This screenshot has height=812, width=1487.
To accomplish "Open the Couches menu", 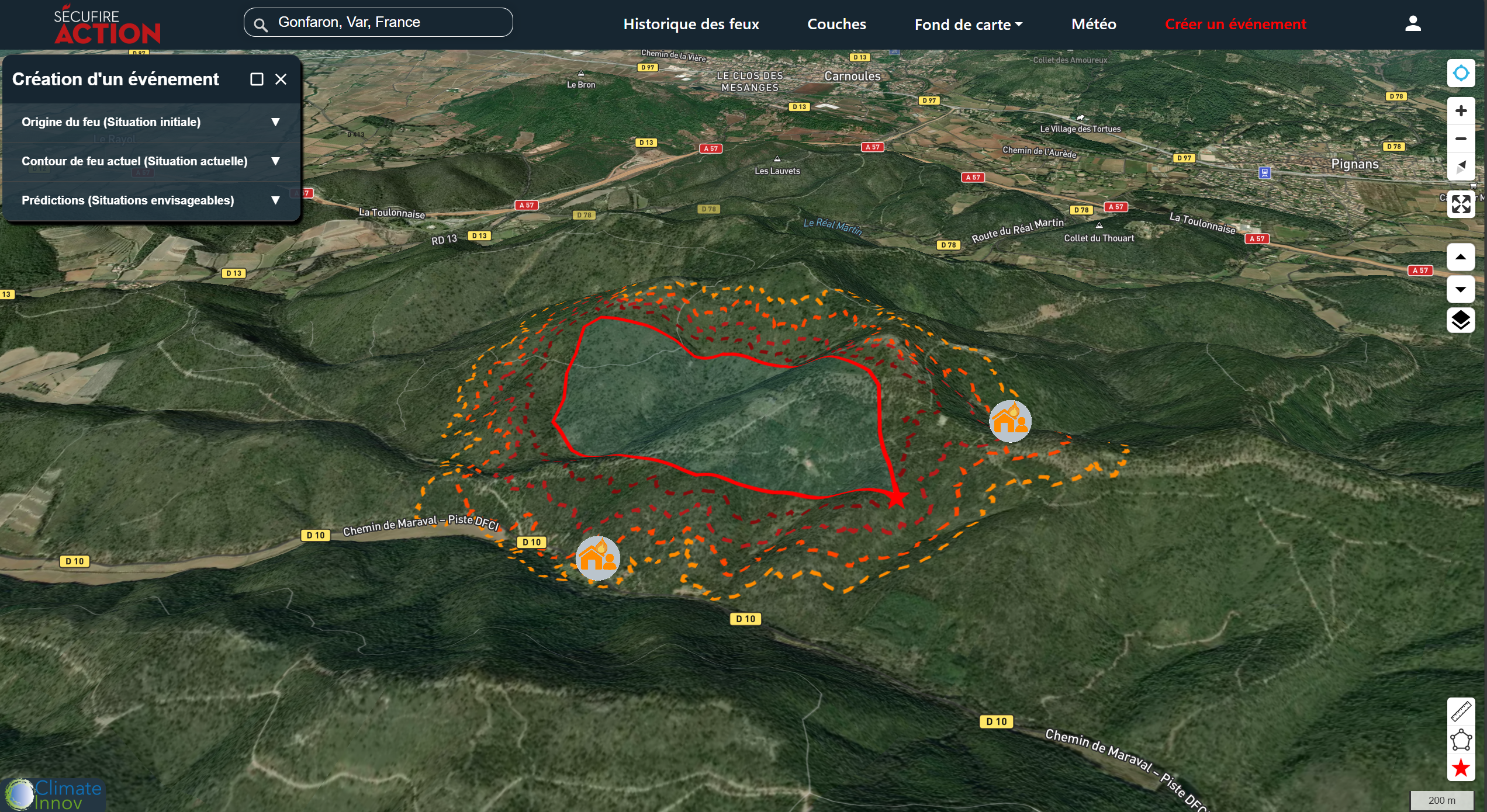I will [x=836, y=25].
